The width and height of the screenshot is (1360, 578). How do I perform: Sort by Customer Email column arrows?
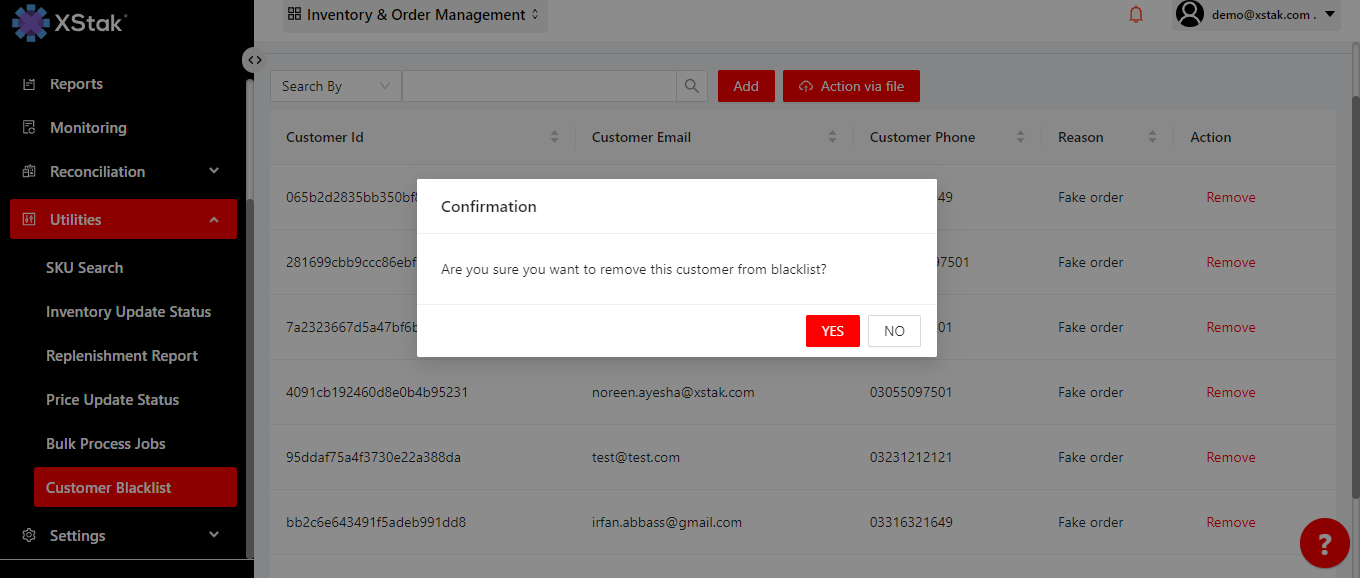pos(832,137)
